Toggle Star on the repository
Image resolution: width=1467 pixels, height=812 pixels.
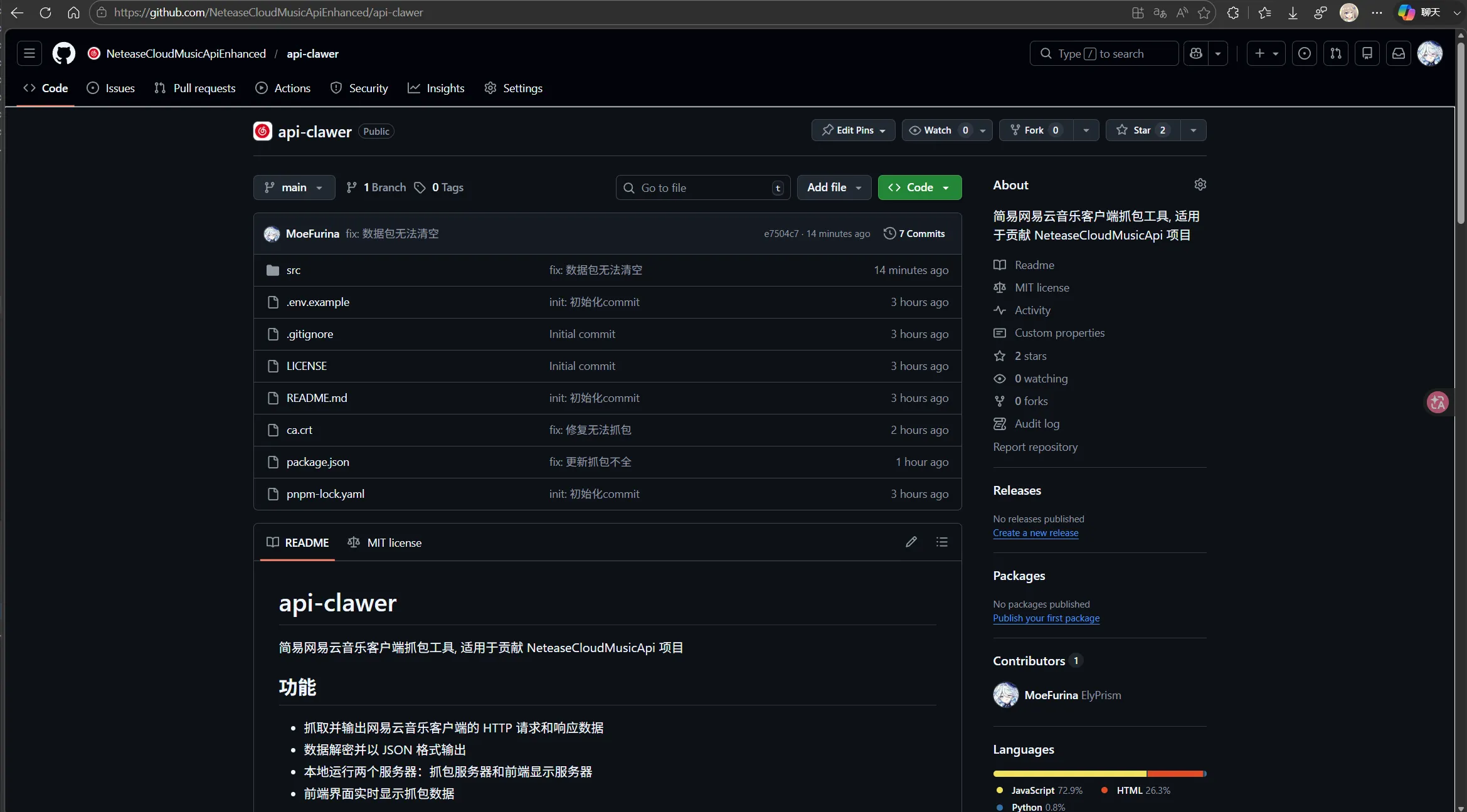(x=1142, y=130)
